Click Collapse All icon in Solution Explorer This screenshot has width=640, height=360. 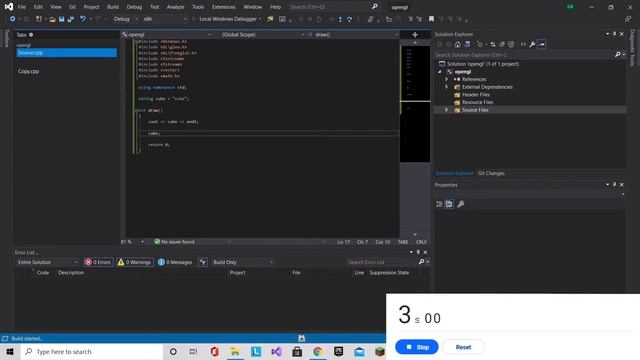[x=502, y=44]
